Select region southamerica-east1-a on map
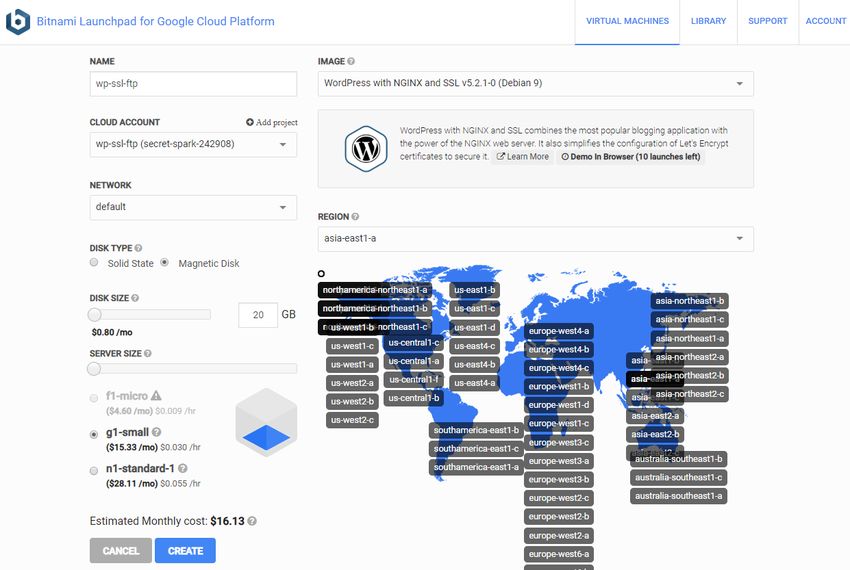The width and height of the screenshot is (850, 570). [476, 467]
